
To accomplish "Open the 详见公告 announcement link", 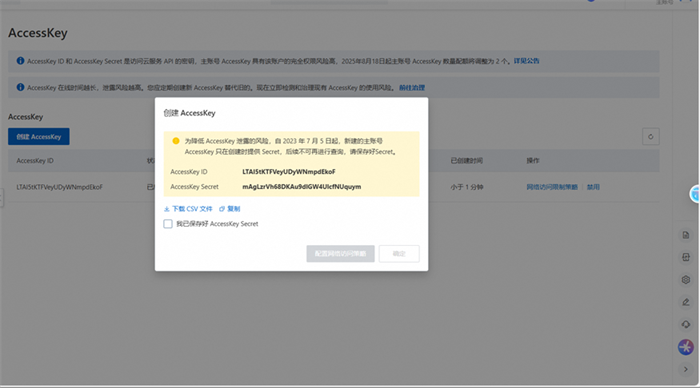I will tap(526, 61).
